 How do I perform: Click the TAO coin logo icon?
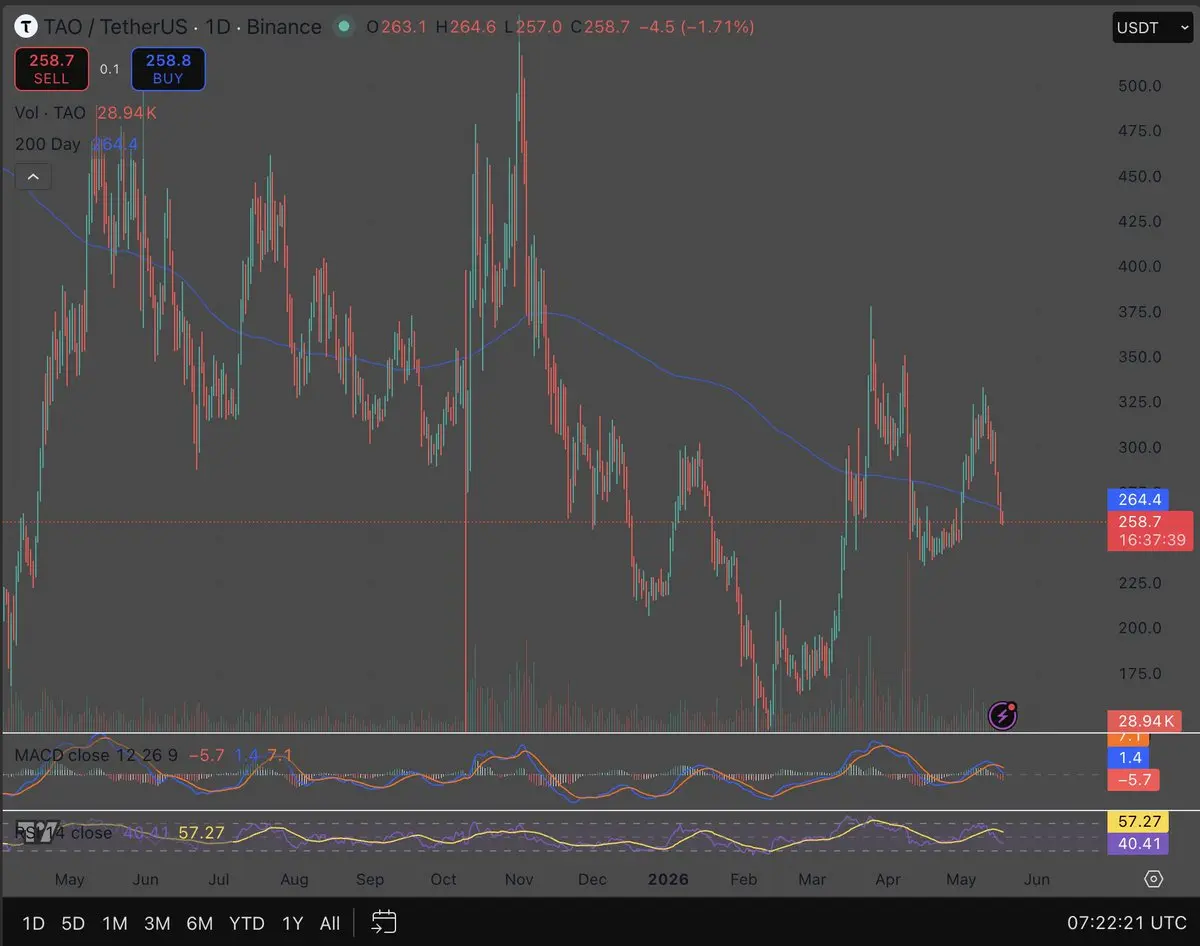[x=25, y=27]
